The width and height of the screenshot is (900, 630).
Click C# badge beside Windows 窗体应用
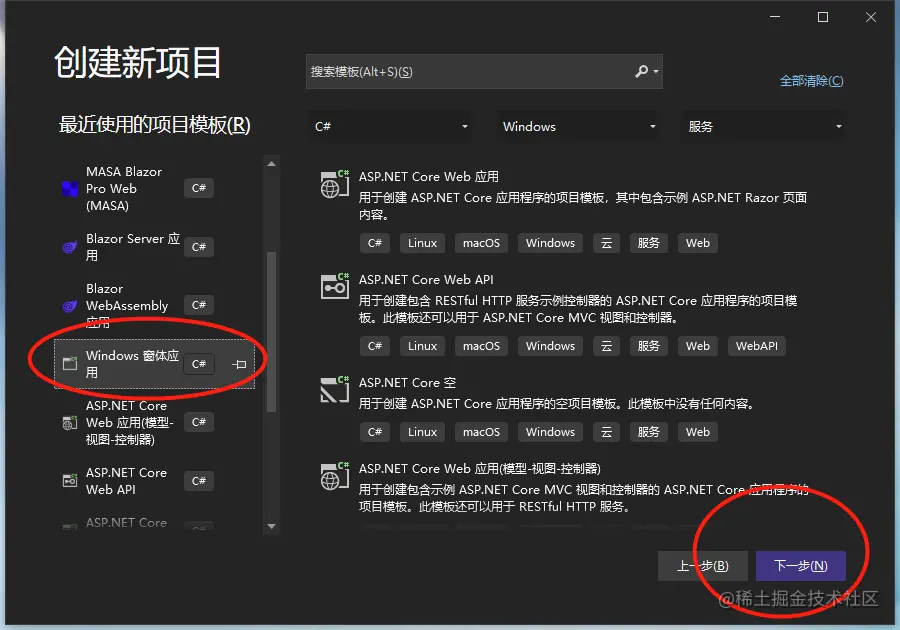tap(199, 364)
